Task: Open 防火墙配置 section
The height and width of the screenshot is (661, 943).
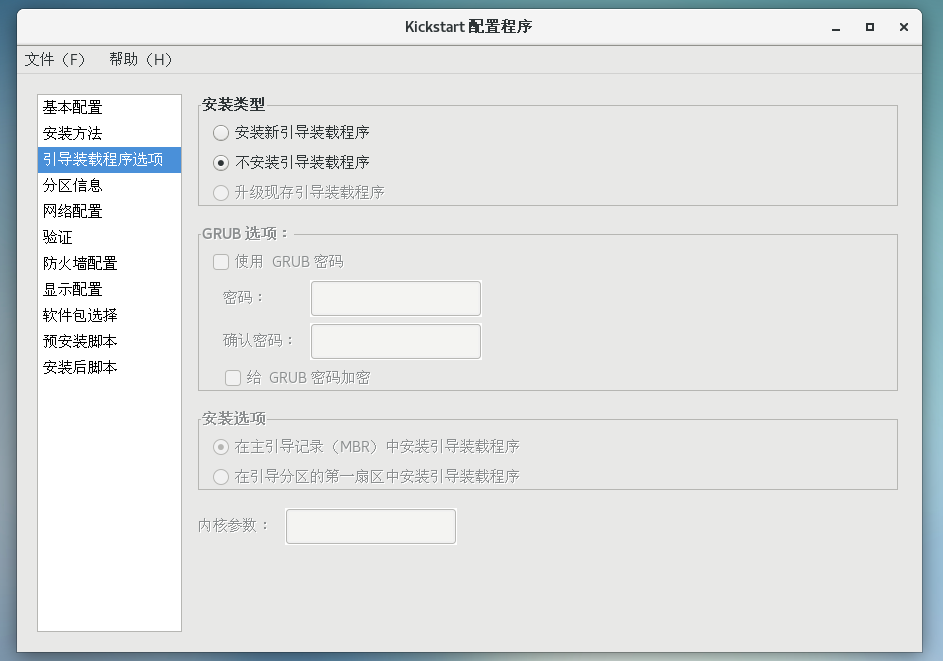Action: 109,263
